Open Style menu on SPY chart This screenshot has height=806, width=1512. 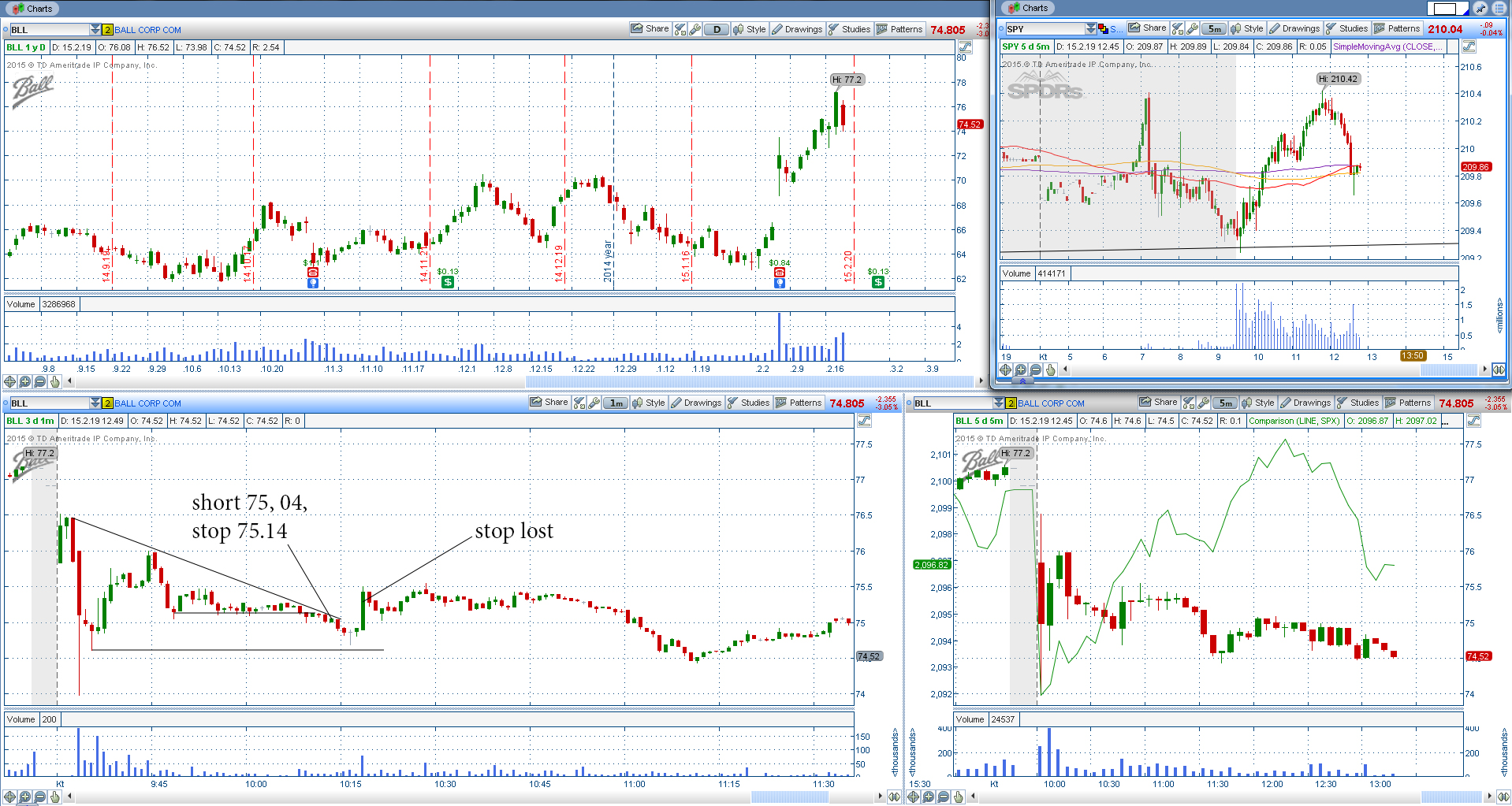(1247, 28)
